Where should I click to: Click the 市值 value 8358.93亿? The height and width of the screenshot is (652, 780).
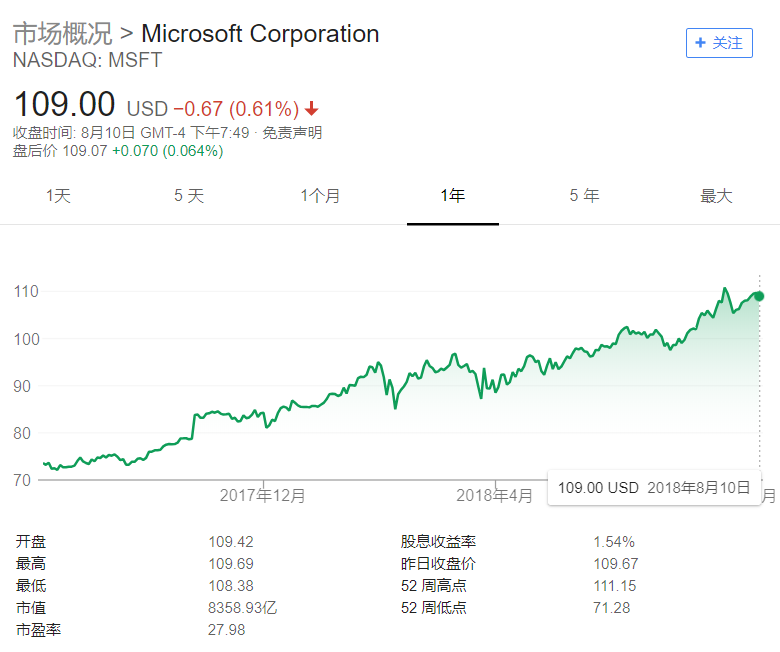[x=242, y=608]
